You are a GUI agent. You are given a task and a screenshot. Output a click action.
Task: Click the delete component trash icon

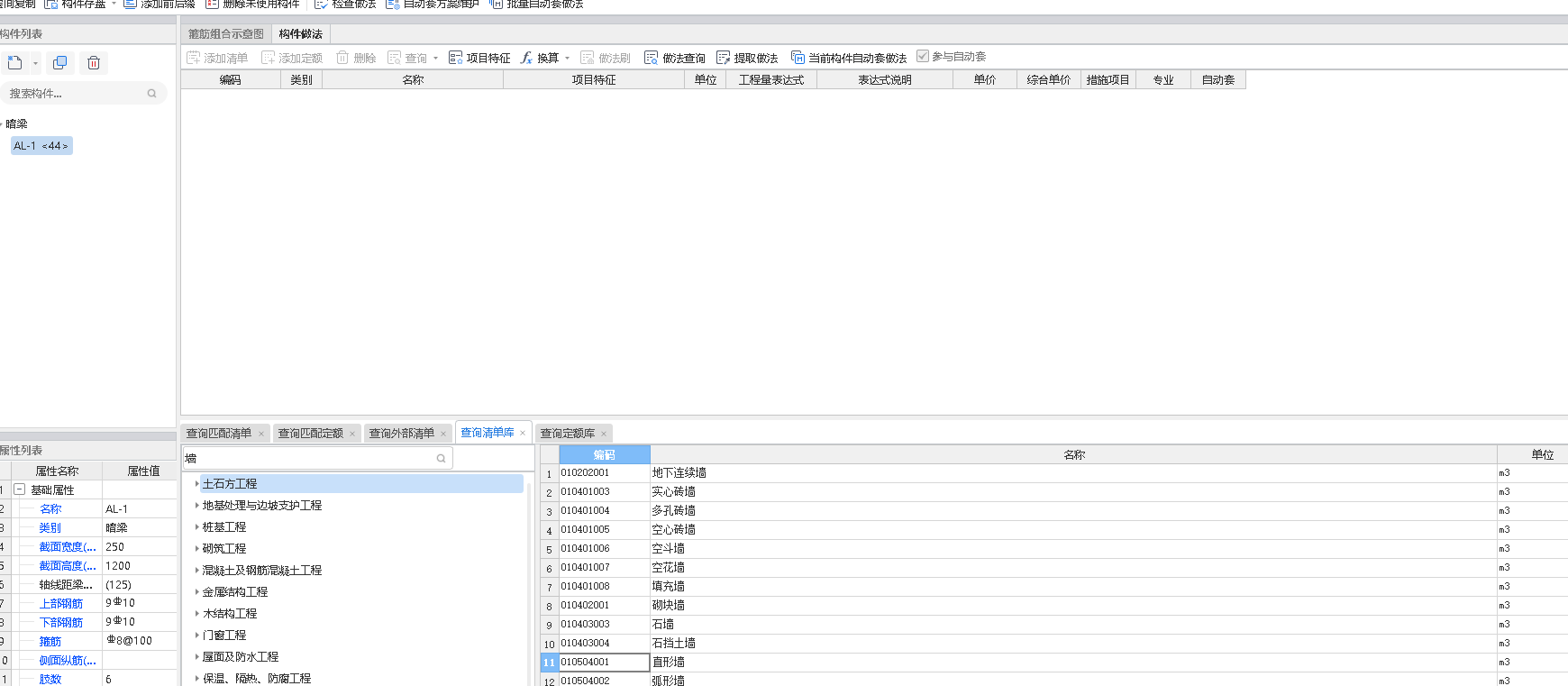(94, 63)
